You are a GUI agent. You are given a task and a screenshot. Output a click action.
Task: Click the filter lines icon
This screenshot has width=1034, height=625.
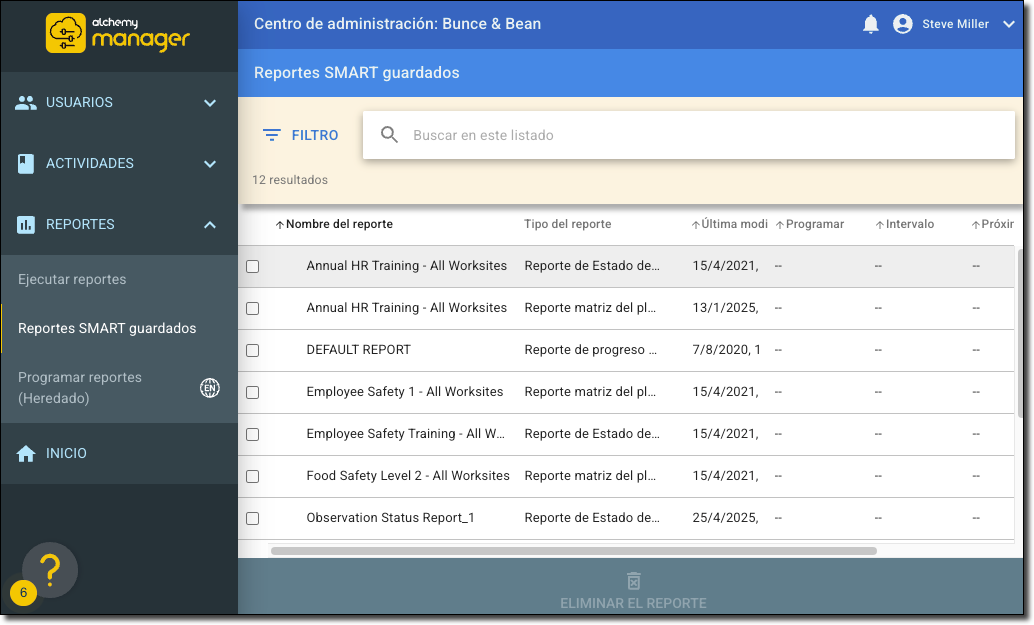(x=271, y=135)
